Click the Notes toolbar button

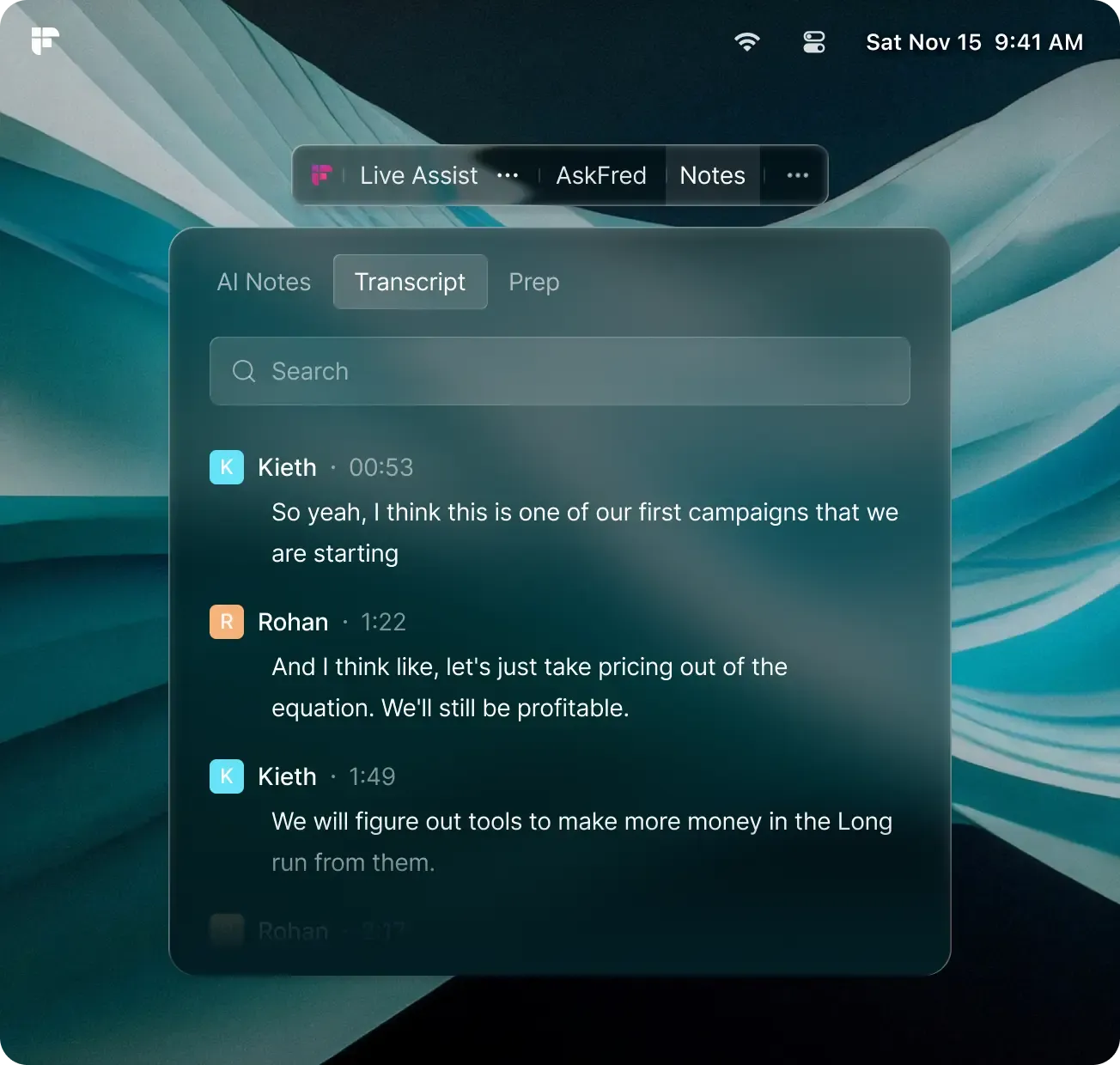pos(712,175)
